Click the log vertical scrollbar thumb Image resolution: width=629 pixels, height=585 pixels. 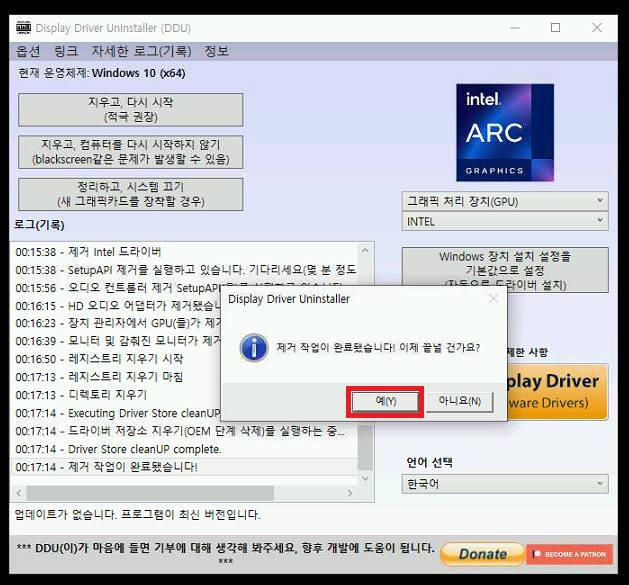pos(365,447)
